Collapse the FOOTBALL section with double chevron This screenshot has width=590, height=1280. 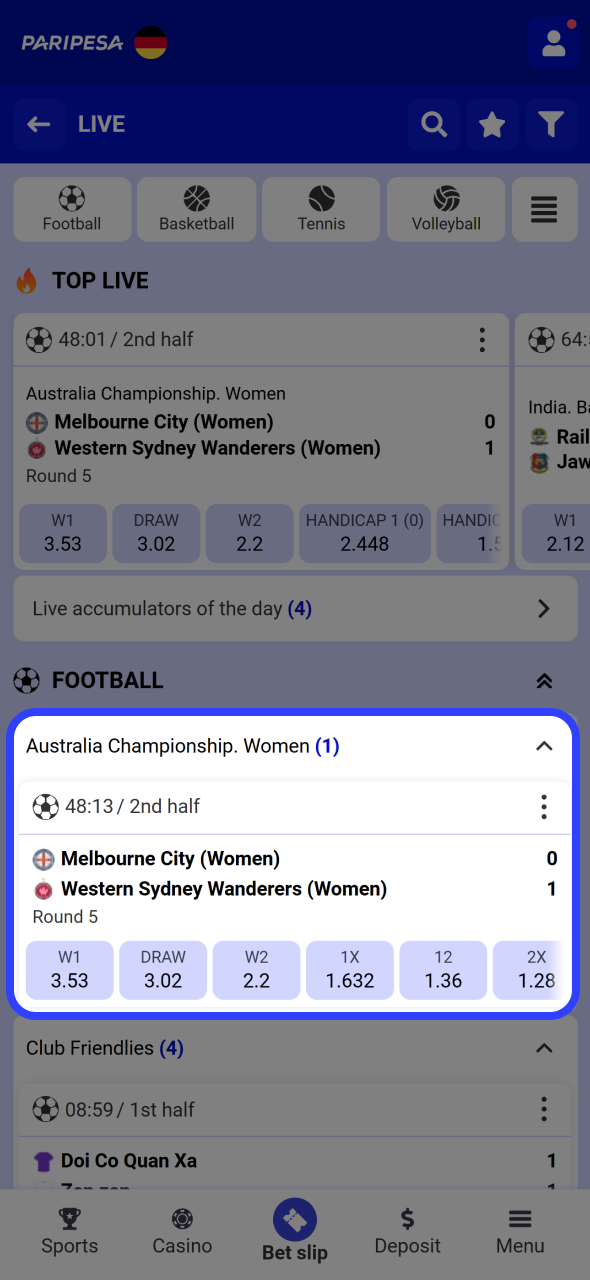click(543, 680)
